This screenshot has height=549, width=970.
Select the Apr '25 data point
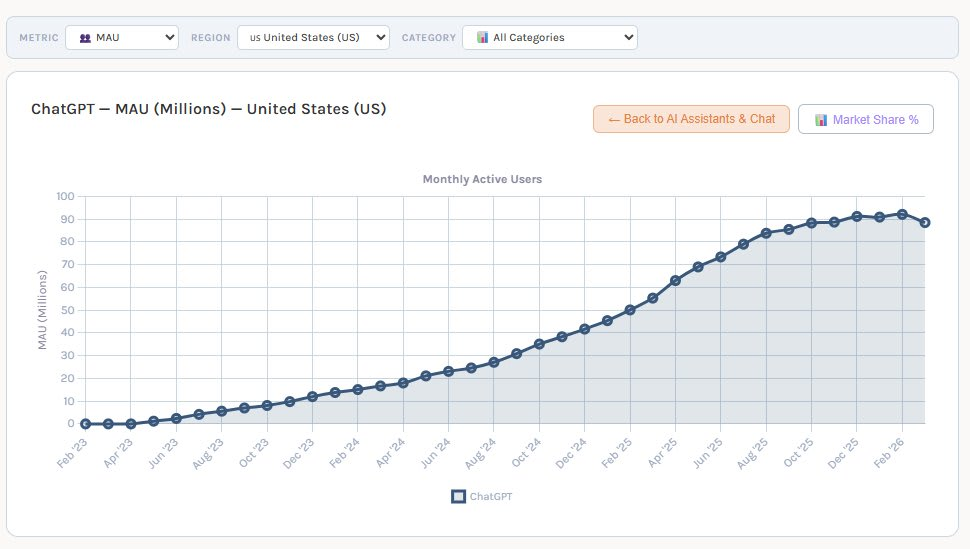[x=675, y=281]
